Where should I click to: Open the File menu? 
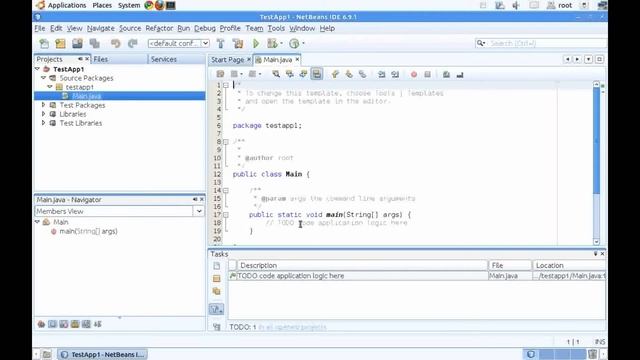(x=40, y=28)
